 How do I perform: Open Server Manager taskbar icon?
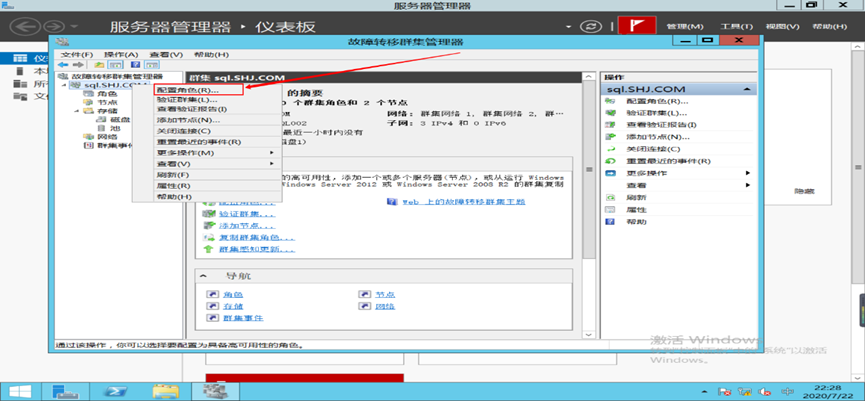click(x=66, y=390)
